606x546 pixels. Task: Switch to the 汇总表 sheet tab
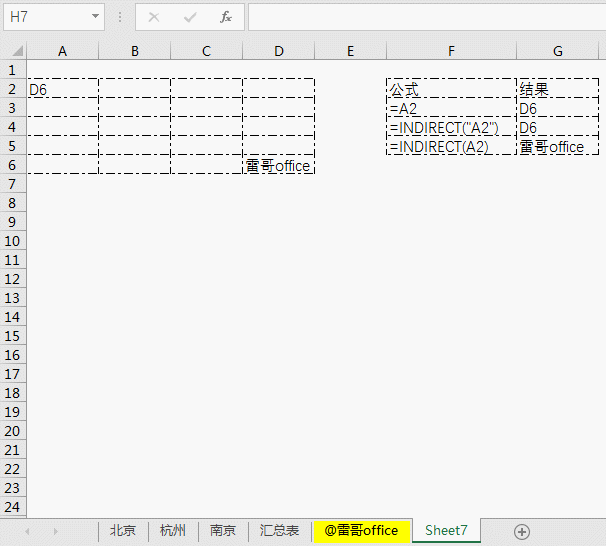coord(279,531)
